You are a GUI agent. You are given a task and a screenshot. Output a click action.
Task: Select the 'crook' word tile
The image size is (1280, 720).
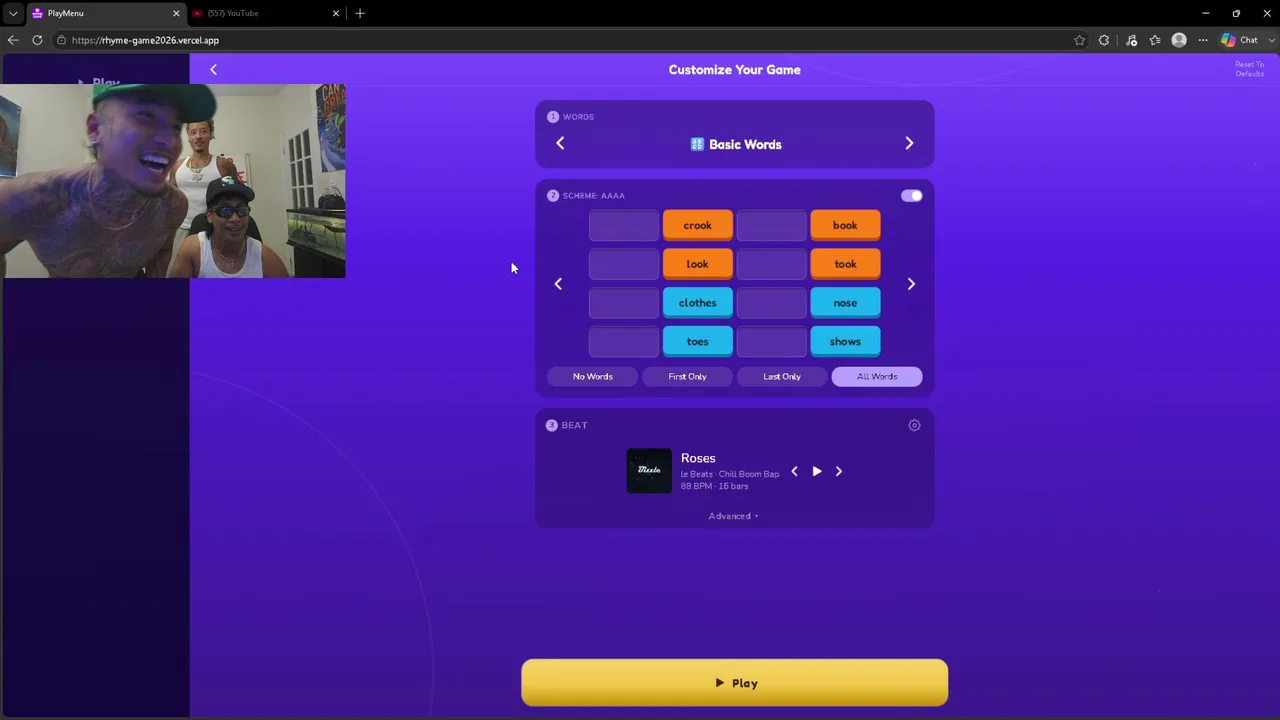[x=697, y=226]
